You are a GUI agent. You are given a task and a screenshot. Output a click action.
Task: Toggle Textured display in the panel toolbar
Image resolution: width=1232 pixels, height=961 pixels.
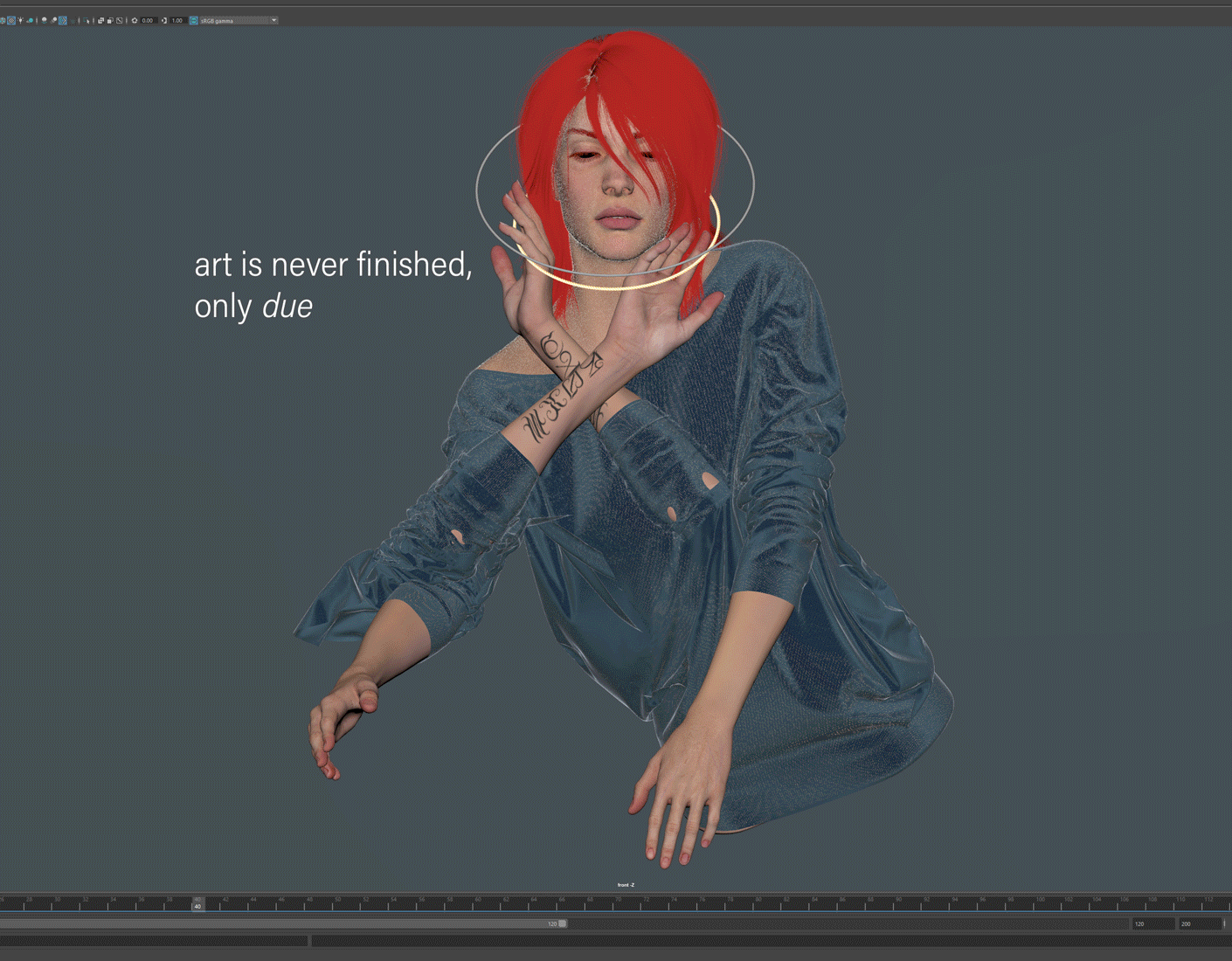pyautogui.click(x=11, y=20)
